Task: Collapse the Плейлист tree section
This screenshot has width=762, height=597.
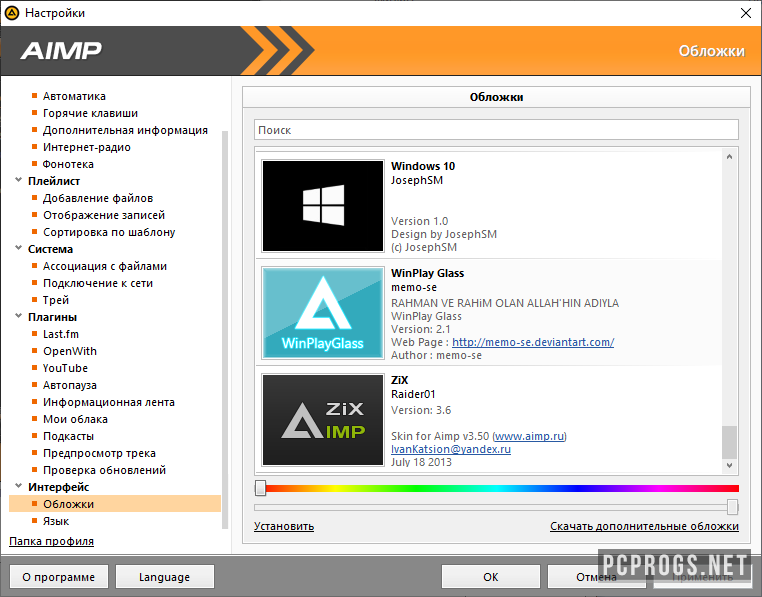Action: point(18,180)
